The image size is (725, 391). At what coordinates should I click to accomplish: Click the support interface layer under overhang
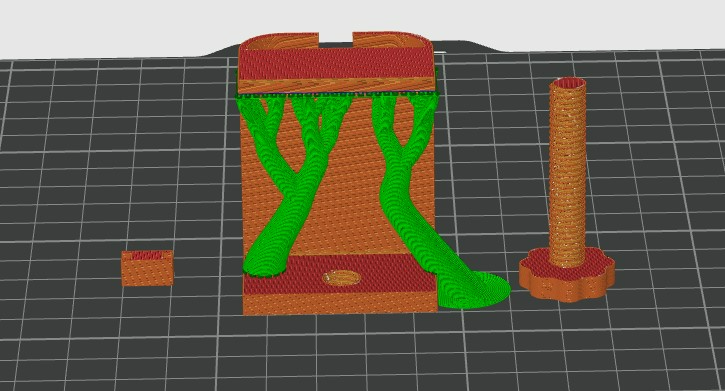tap(336, 94)
